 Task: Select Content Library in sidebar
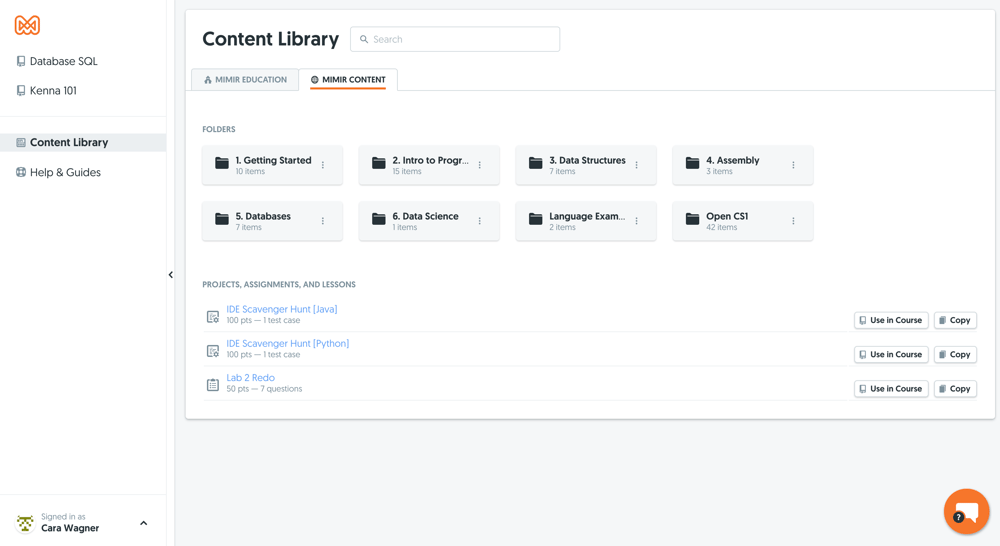[x=83, y=142]
